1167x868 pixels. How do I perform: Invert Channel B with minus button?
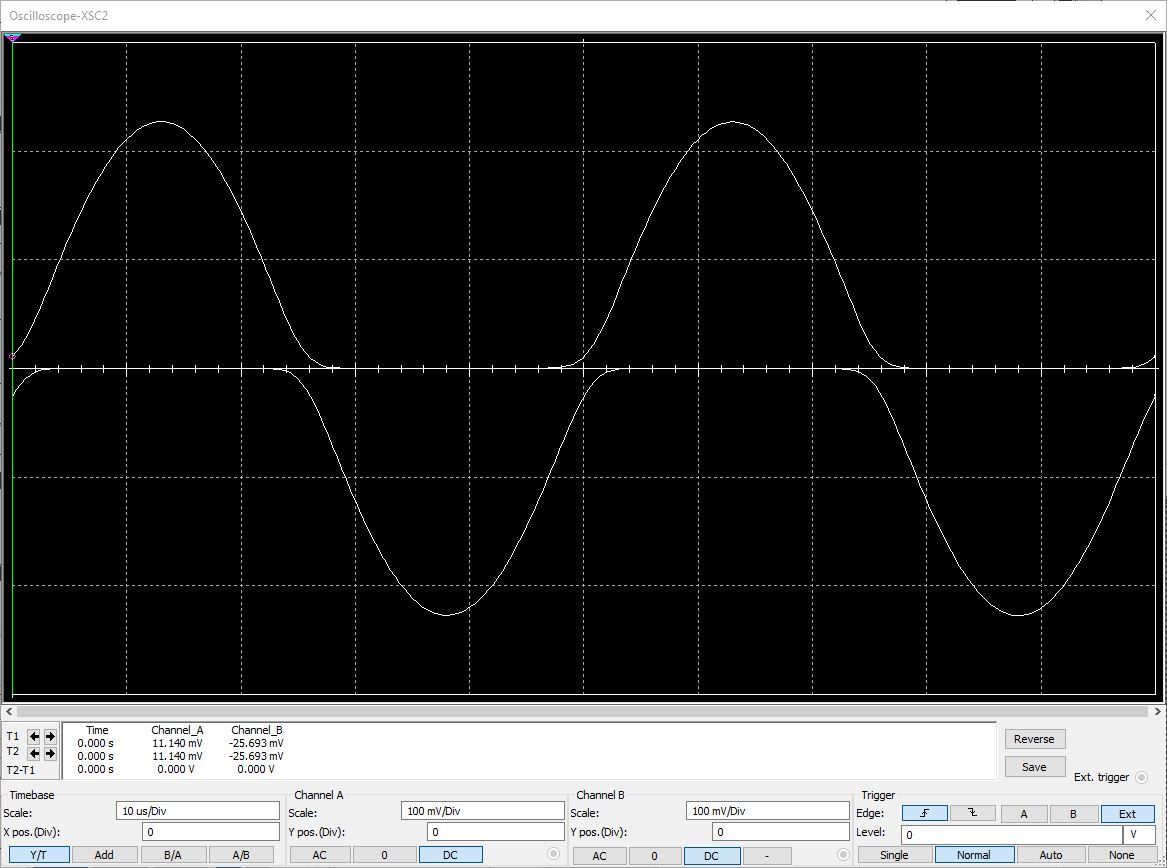tap(767, 855)
